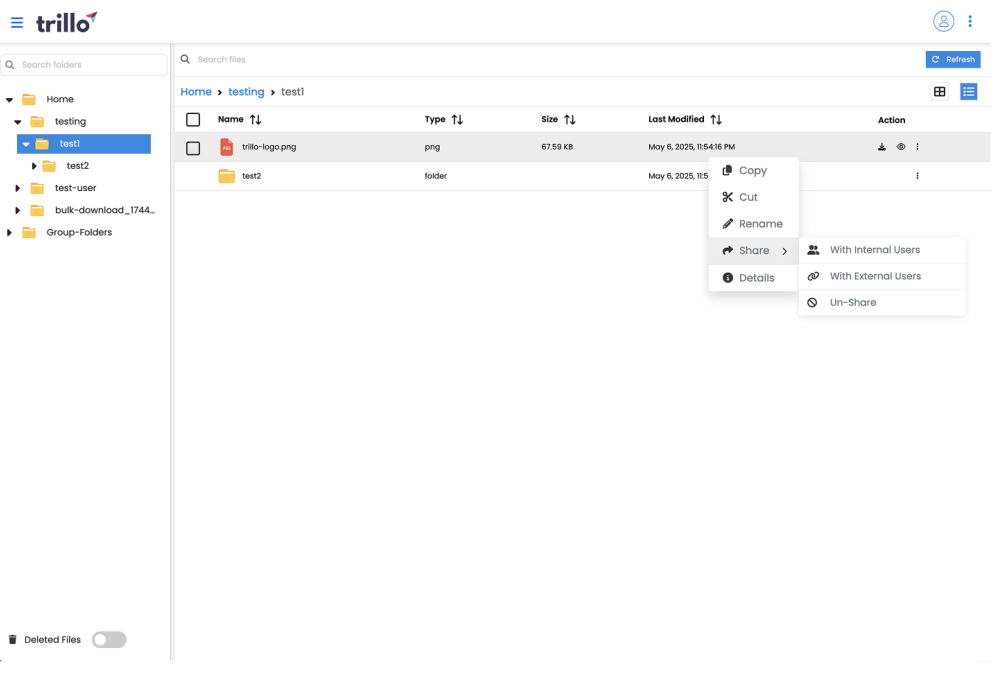Image resolution: width=992 pixels, height=682 pixels.
Task: Open the top-right vertical dots menu
Action: point(970,22)
